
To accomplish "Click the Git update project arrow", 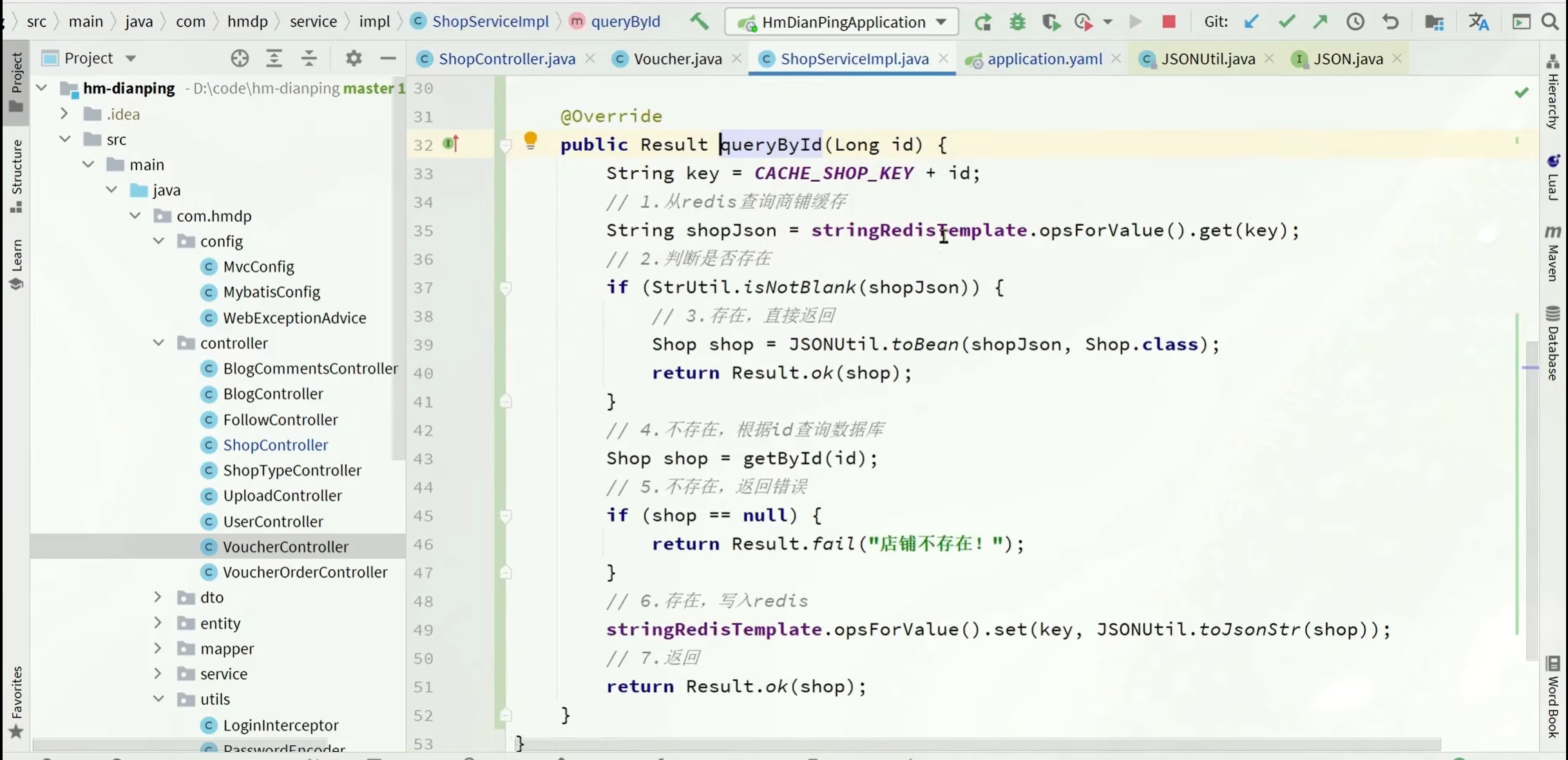I will [1251, 22].
